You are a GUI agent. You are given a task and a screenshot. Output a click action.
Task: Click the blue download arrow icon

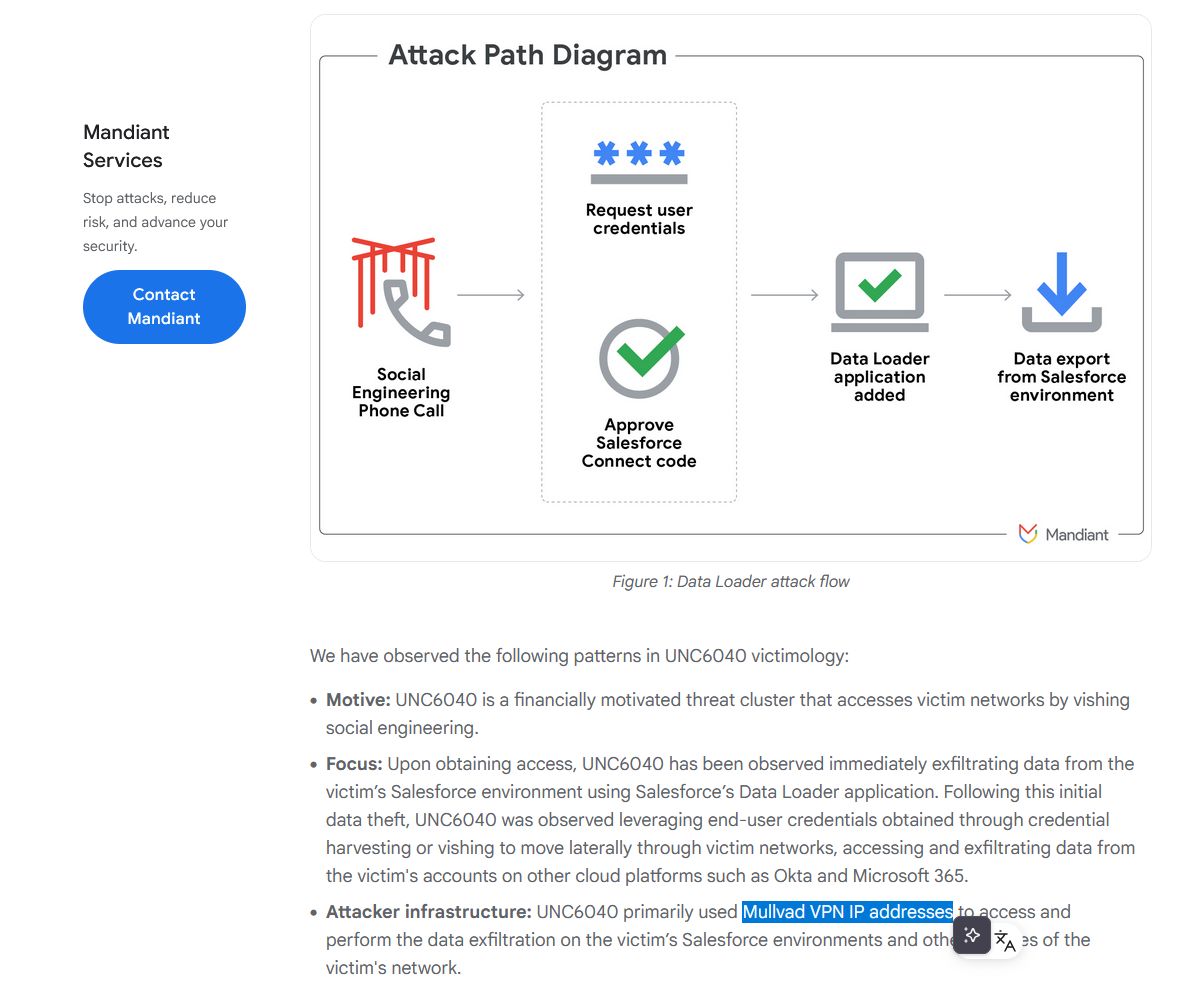(x=1061, y=292)
